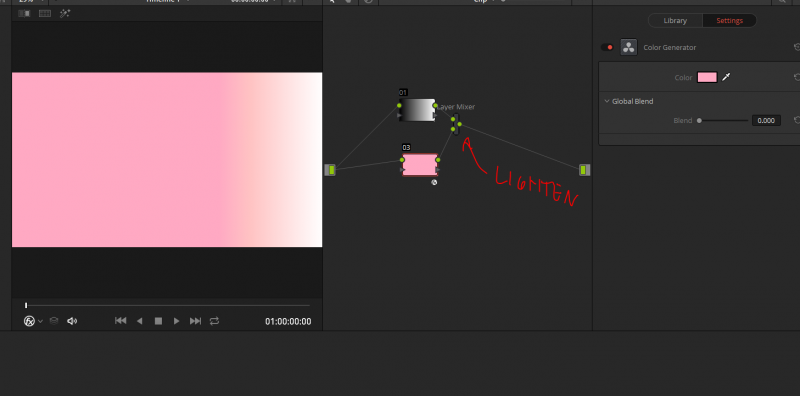Image resolution: width=800 pixels, height=396 pixels.
Task: Play the clip in reverse
Action: click(139, 321)
